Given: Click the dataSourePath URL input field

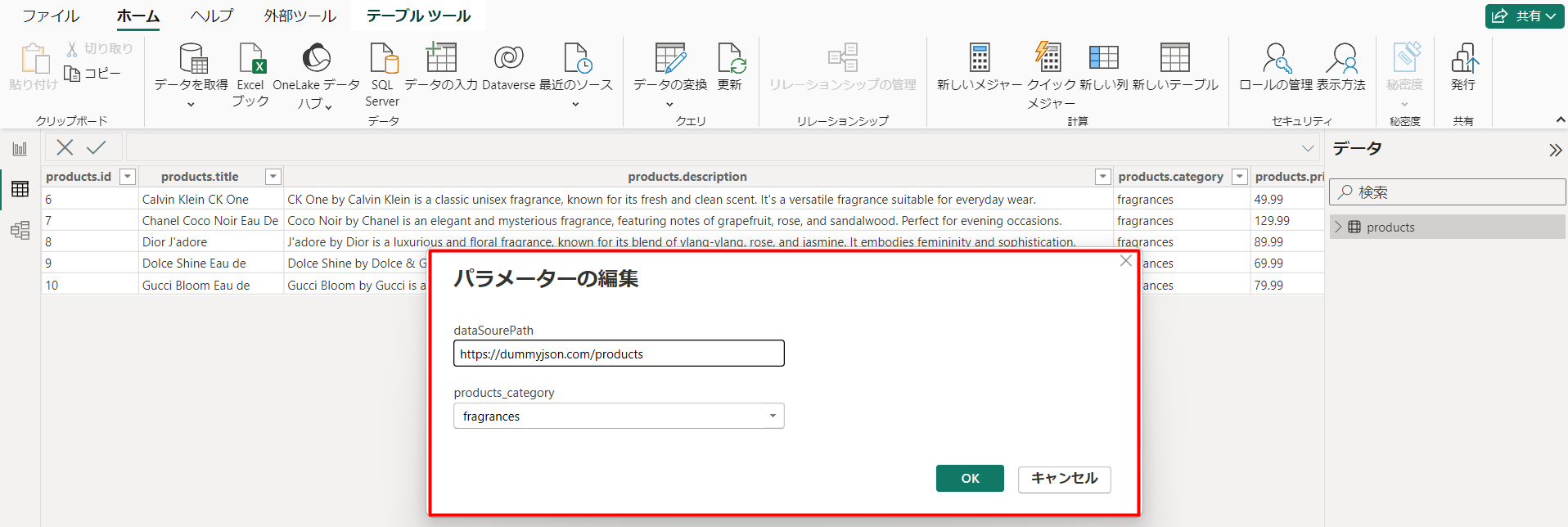Looking at the screenshot, I should tap(618, 354).
